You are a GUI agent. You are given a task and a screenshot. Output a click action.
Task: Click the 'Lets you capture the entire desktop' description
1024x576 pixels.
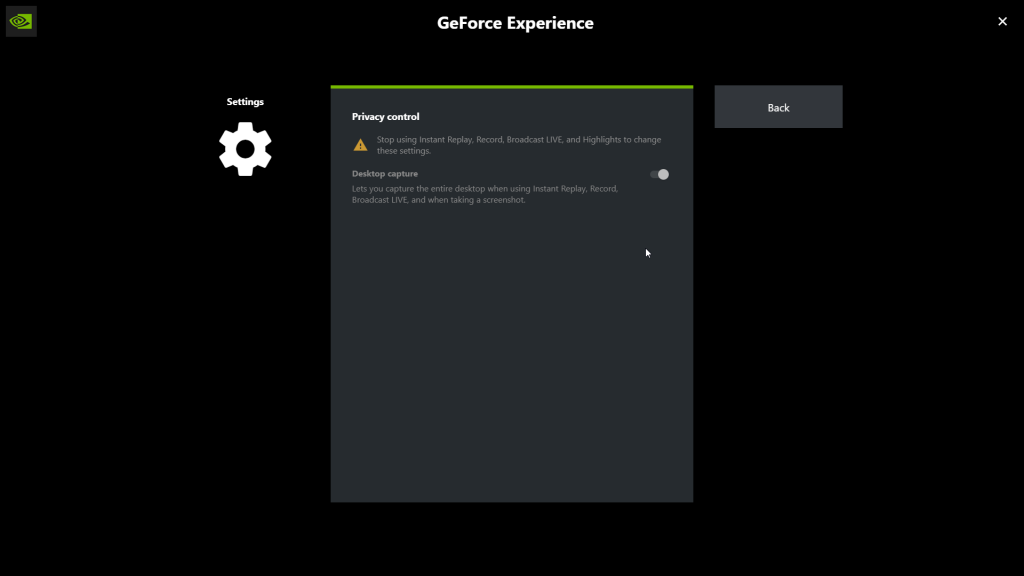coord(485,194)
